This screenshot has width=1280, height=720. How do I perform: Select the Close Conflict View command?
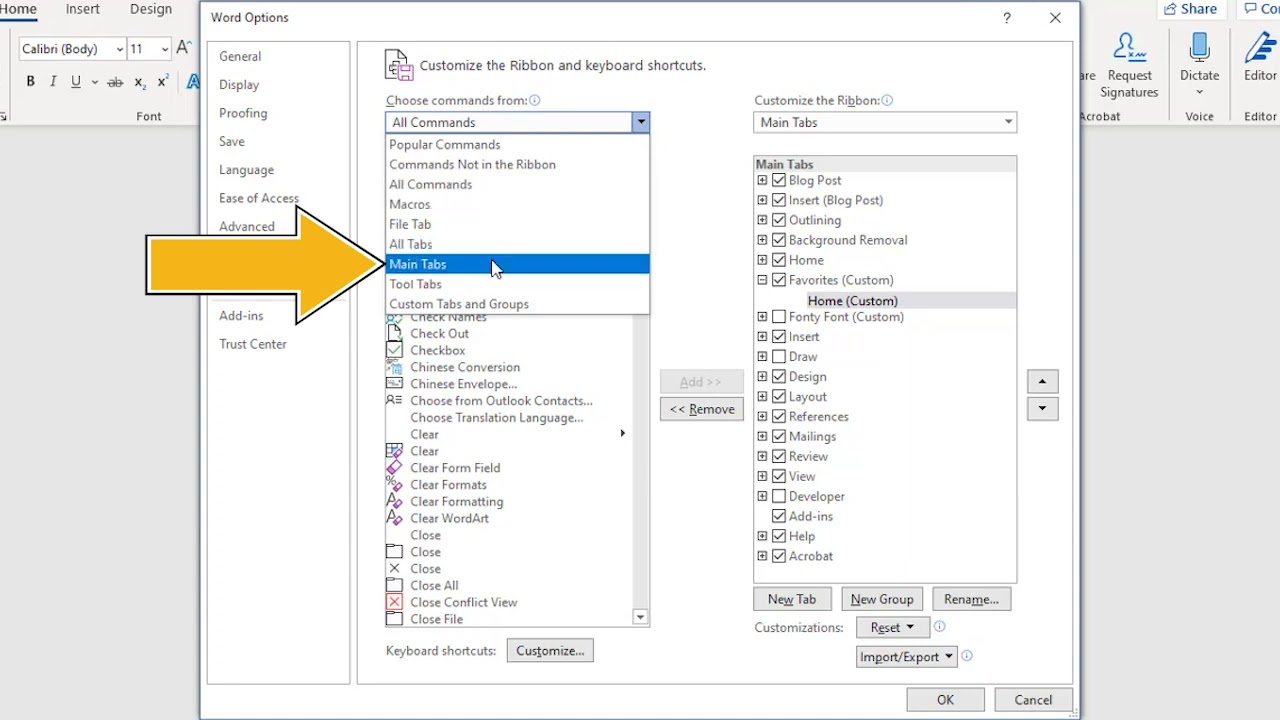463,602
